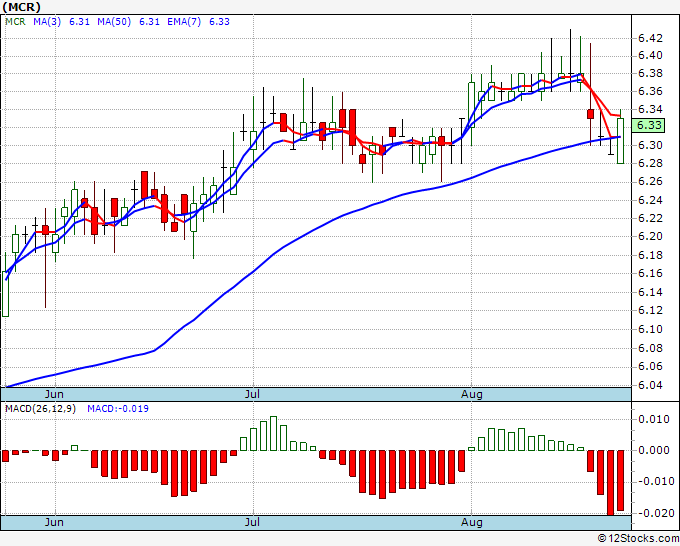
Task: Click the 6.40 price axis label
Action: 650,56
